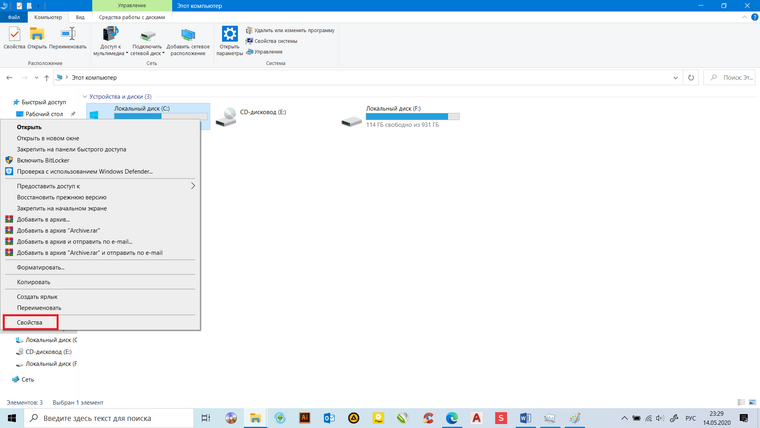Select the CD-дисковод (E:) drive icon
760x428 pixels.
[x=226, y=117]
